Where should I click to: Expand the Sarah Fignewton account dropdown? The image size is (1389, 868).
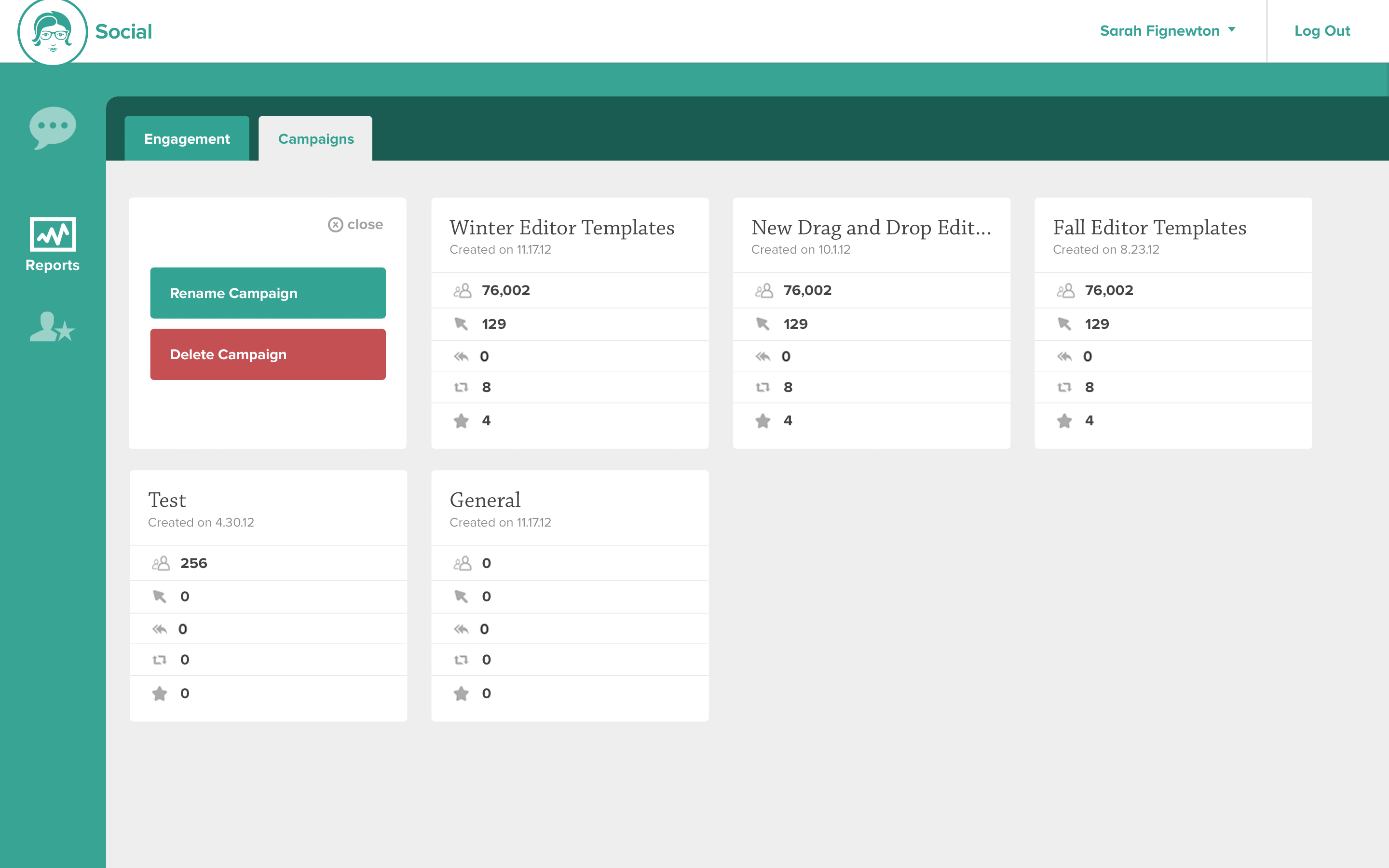point(1167,31)
